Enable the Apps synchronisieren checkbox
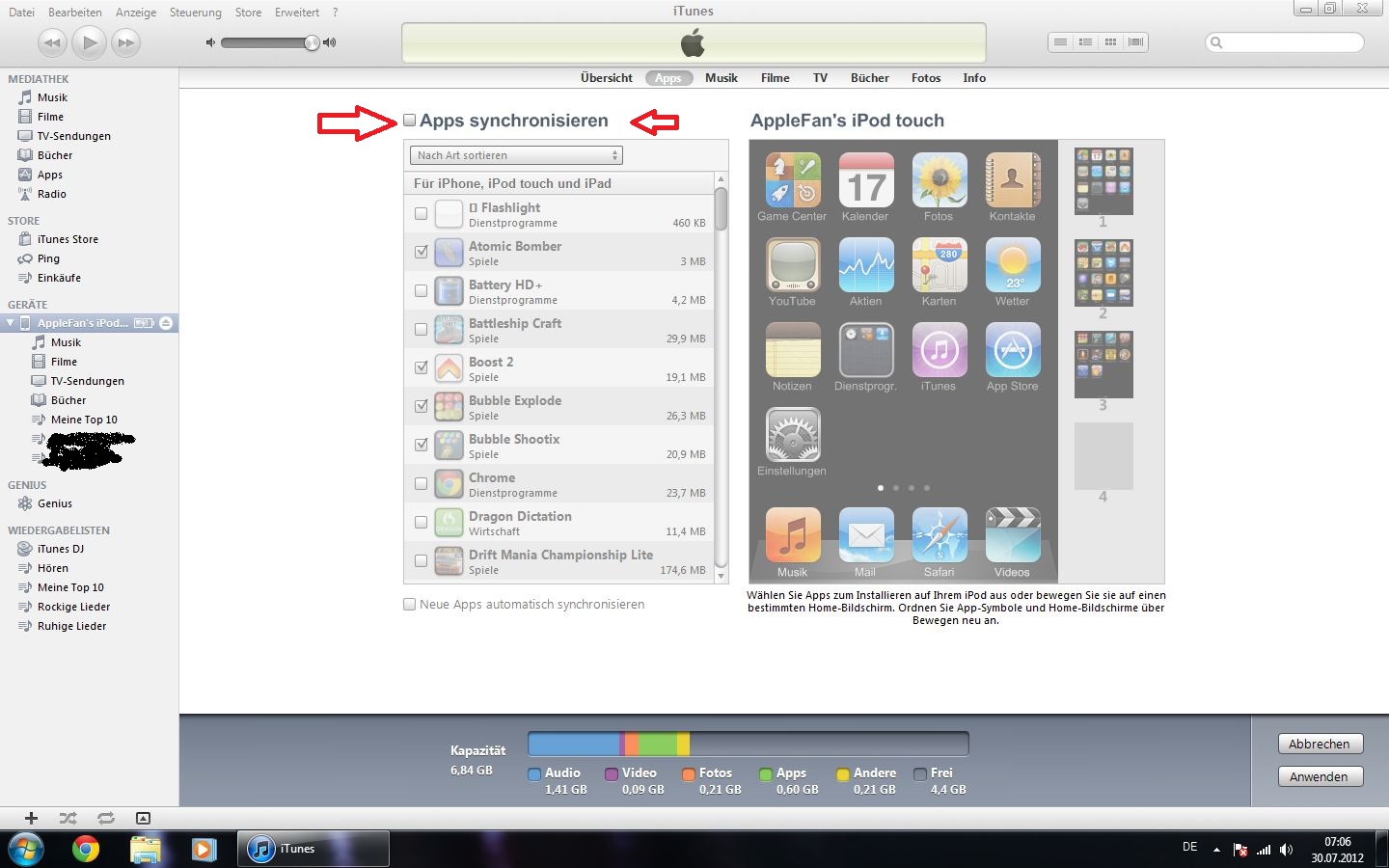 tap(409, 121)
